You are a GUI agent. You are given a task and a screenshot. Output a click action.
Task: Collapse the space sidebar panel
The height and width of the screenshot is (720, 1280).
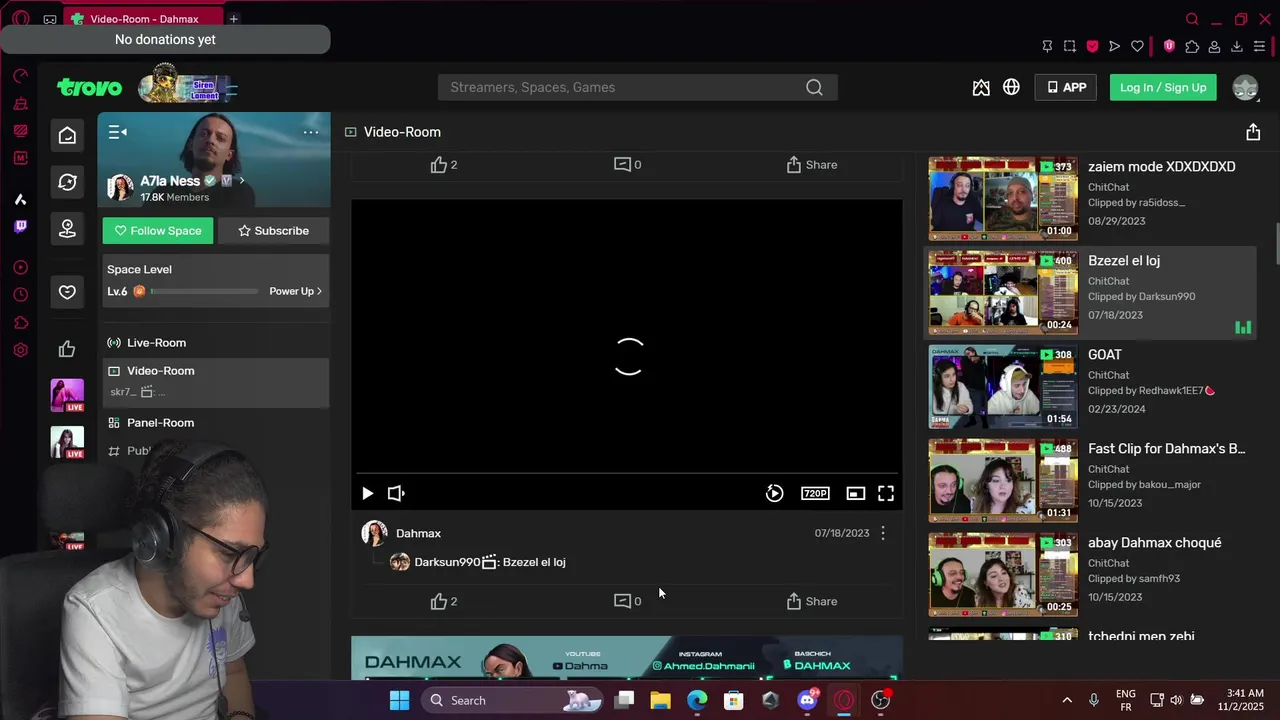(117, 132)
